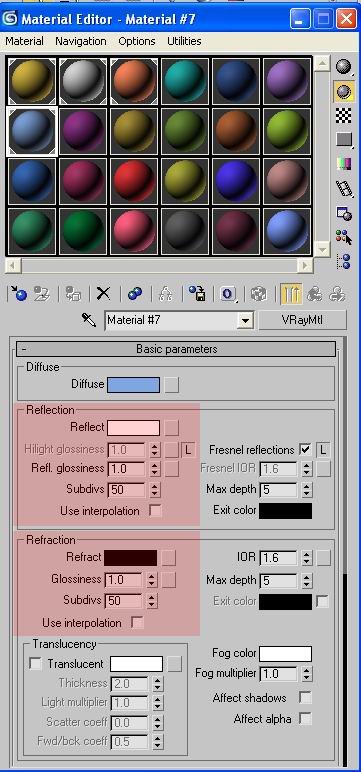The width and height of the screenshot is (361, 772).
Task: Open Material/Map Navigator icon
Action: [344, 261]
